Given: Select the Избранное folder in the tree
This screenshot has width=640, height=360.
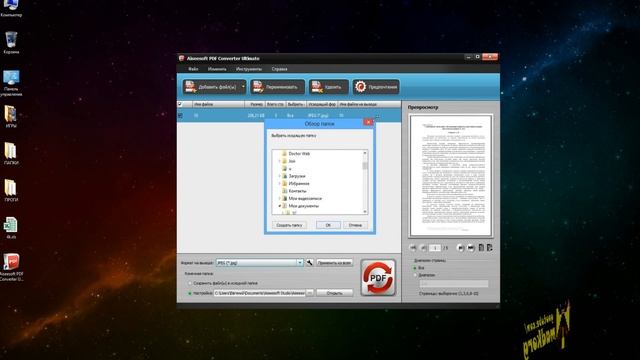Looking at the screenshot, I should [299, 184].
